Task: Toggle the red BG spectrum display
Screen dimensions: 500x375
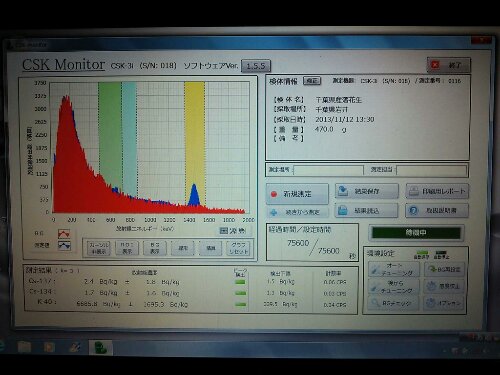Action: (x=64, y=233)
